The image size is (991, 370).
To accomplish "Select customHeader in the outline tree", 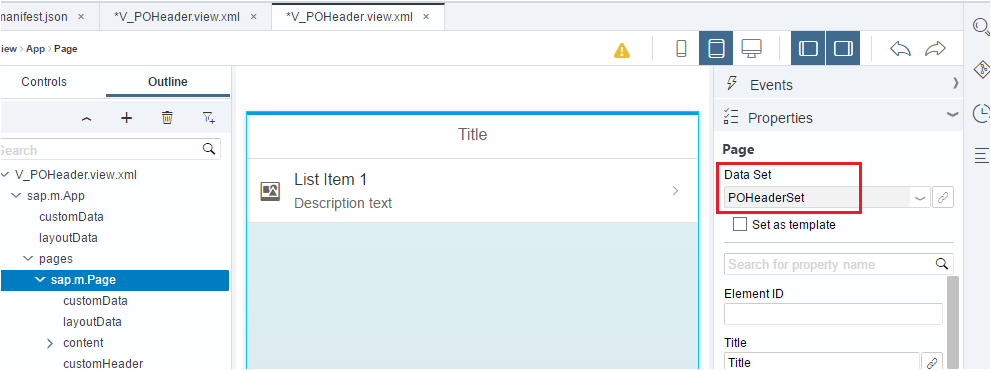I will [x=103, y=363].
